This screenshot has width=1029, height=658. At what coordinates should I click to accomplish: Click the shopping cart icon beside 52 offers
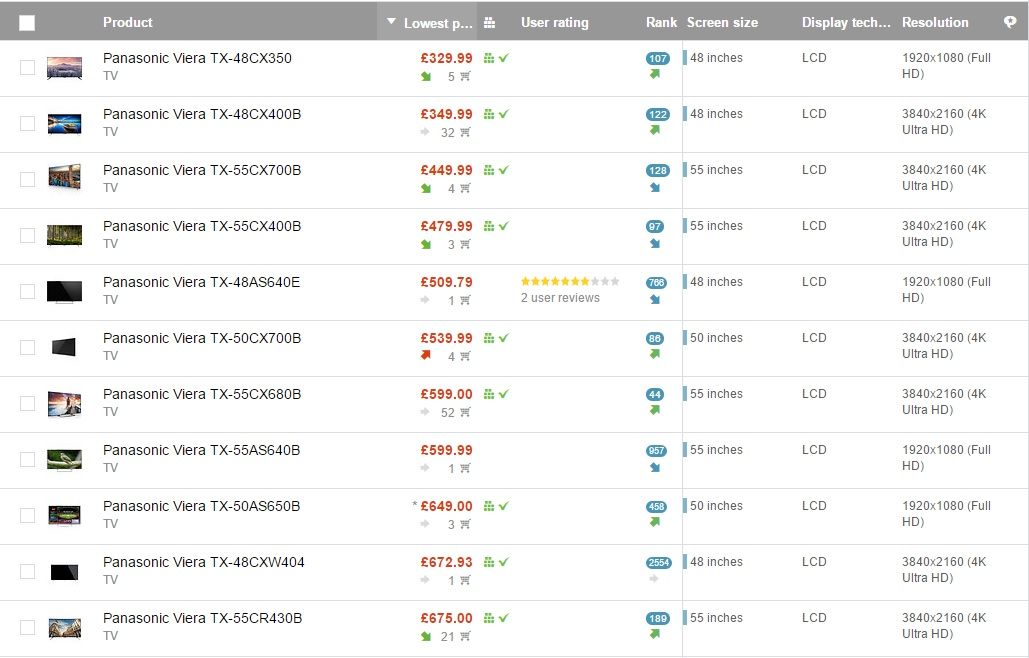click(465, 413)
